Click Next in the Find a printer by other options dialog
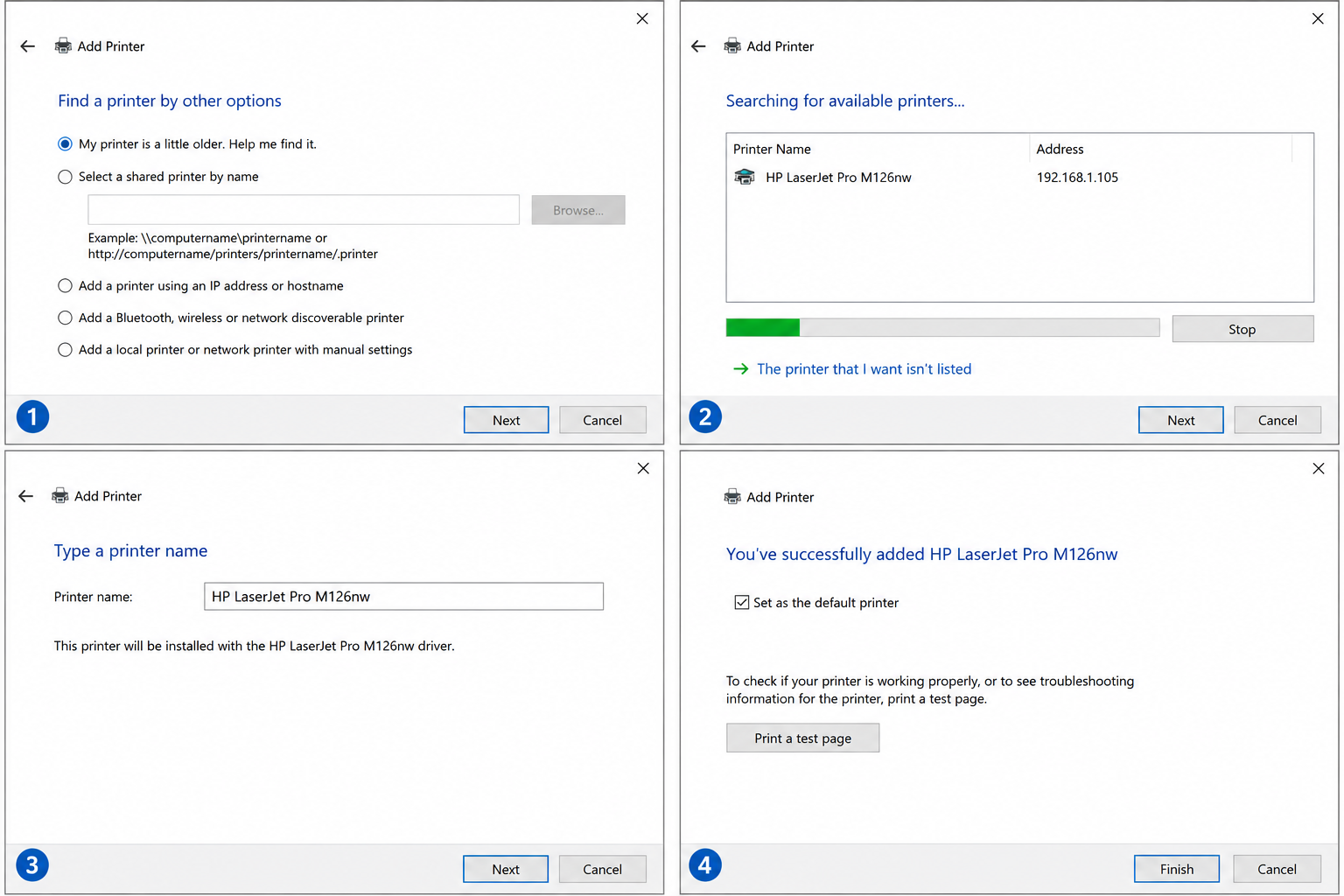The height and width of the screenshot is (896, 1344). (506, 420)
